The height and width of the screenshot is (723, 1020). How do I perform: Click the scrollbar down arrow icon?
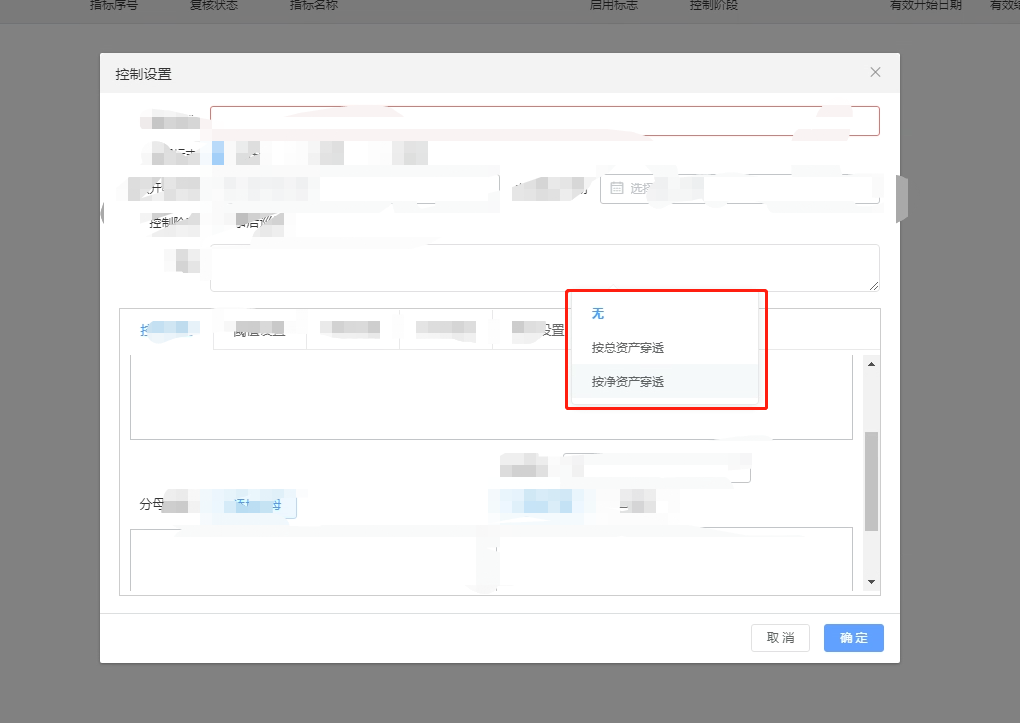(870, 580)
